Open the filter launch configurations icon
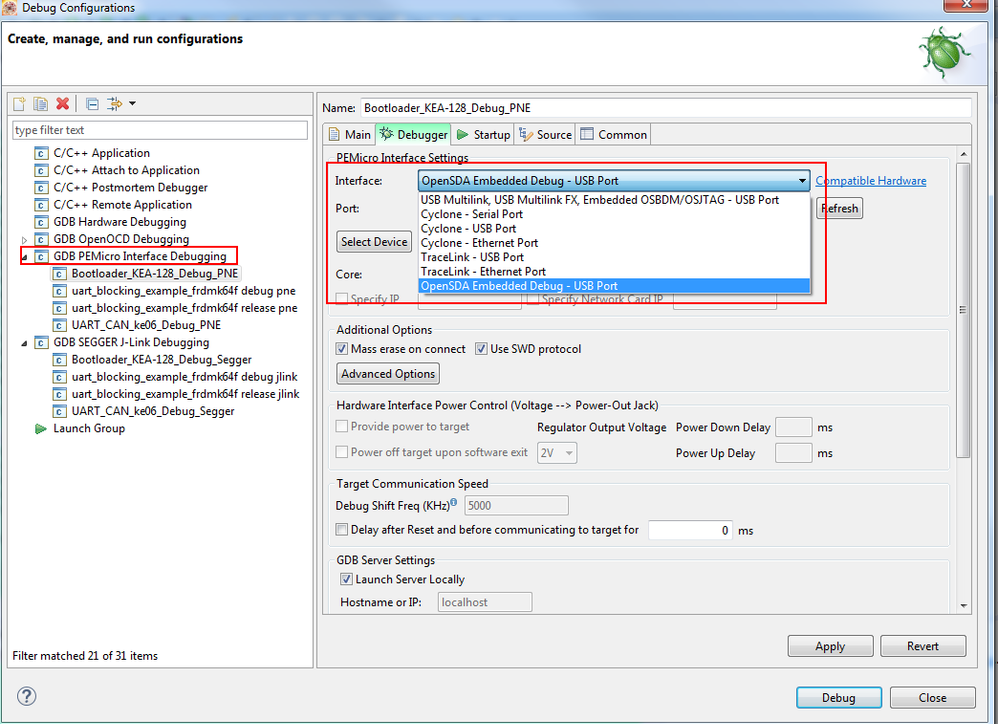Screen dimensions: 998x724 [115, 104]
